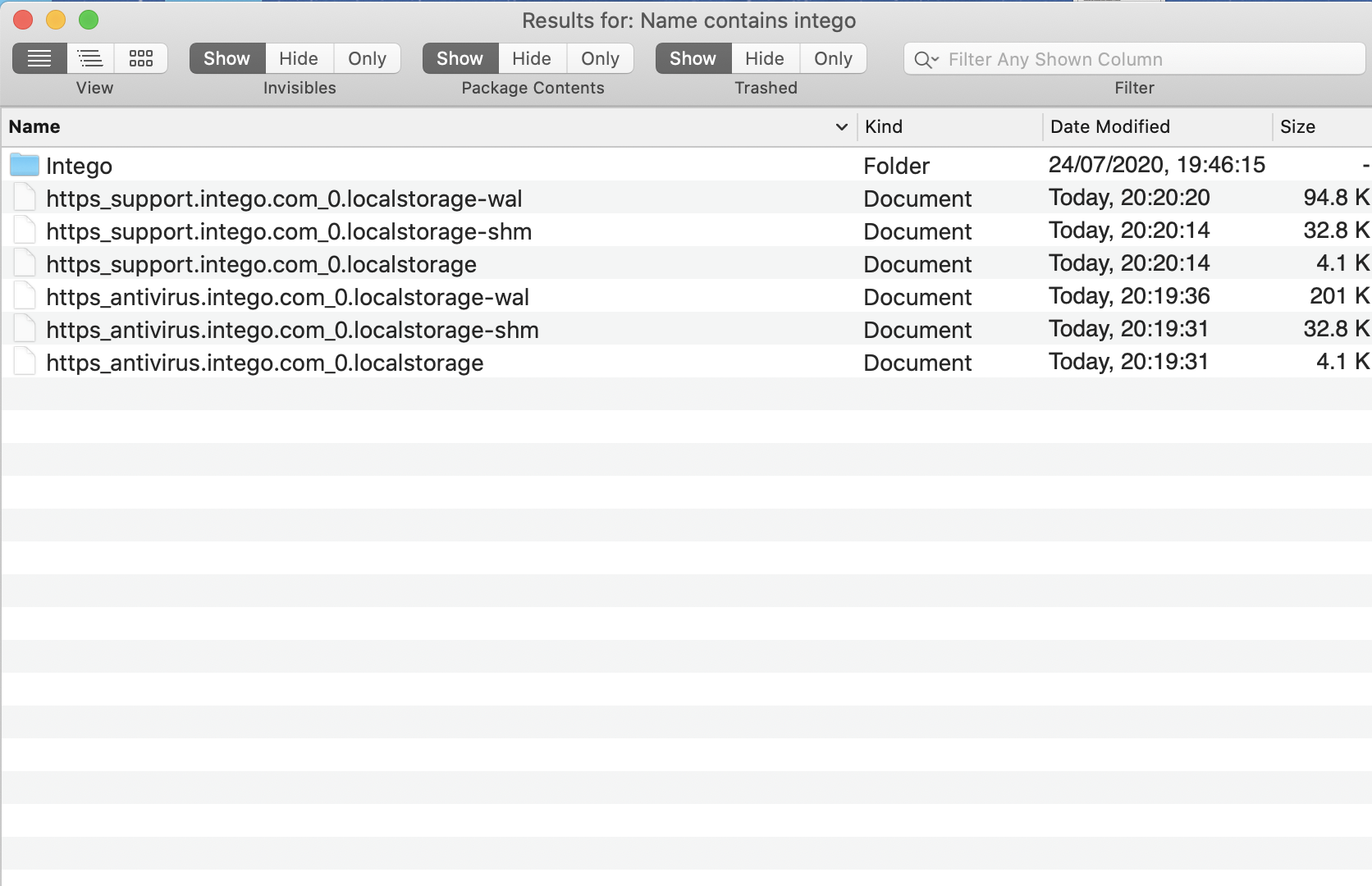Set Invisibles to Only
1372x886 pixels.
coord(367,58)
